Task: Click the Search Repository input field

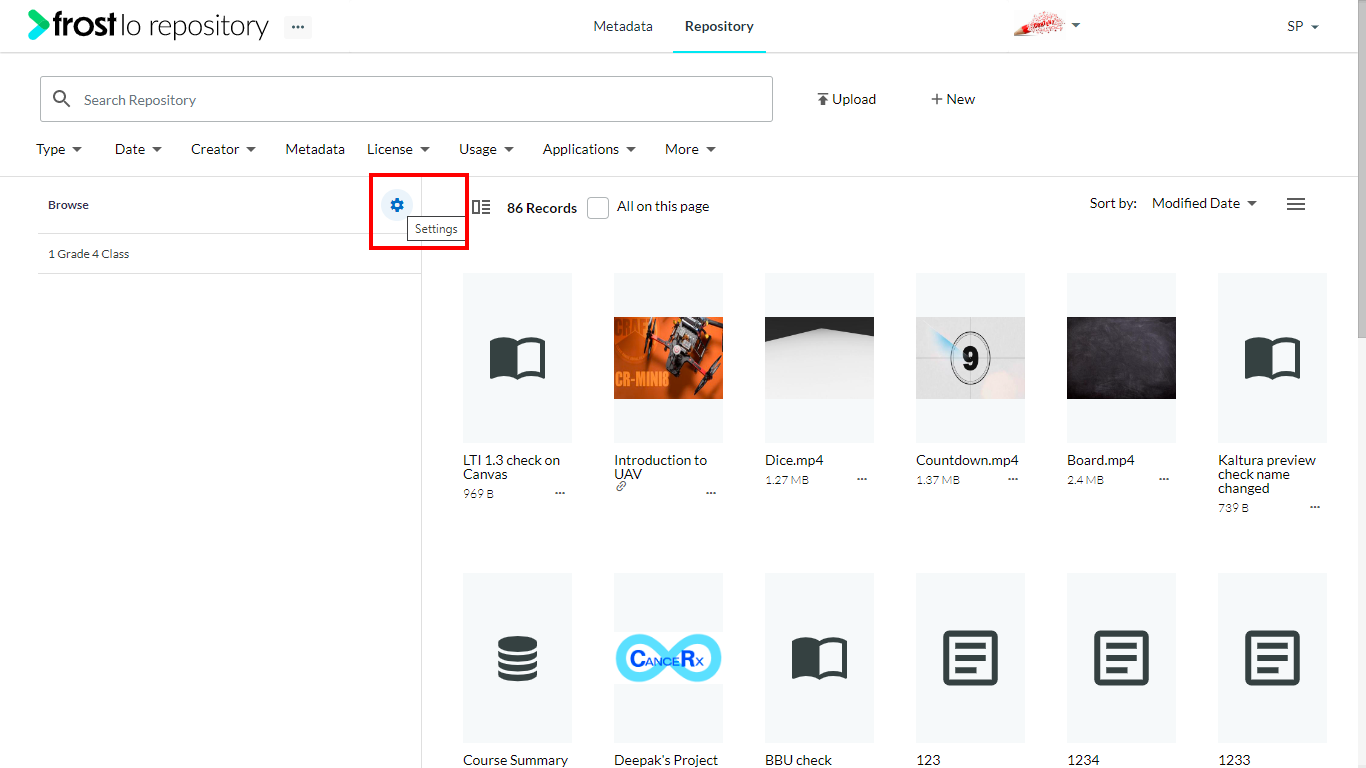Action: tap(406, 99)
